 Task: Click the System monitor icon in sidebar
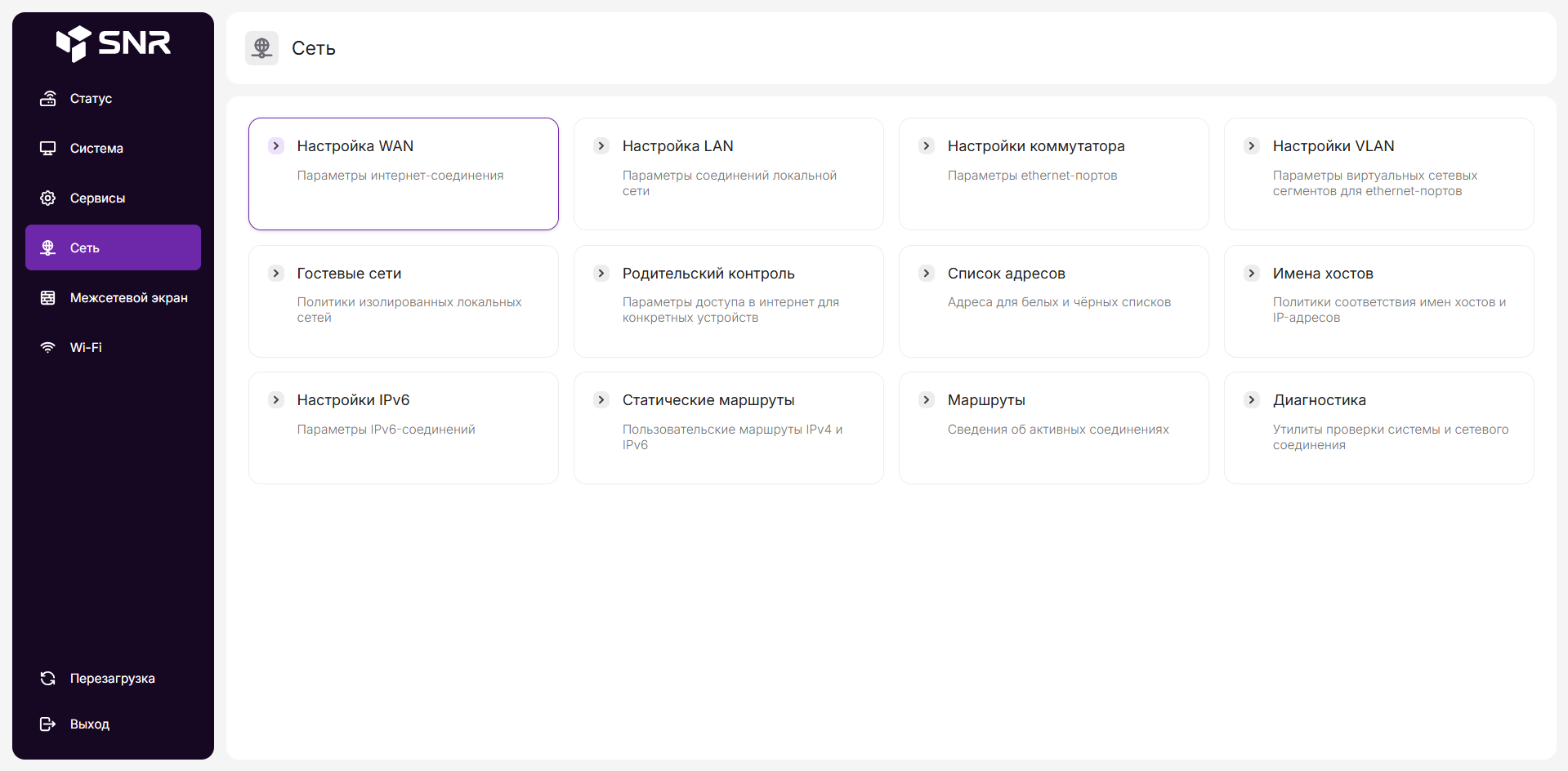pyautogui.click(x=48, y=149)
